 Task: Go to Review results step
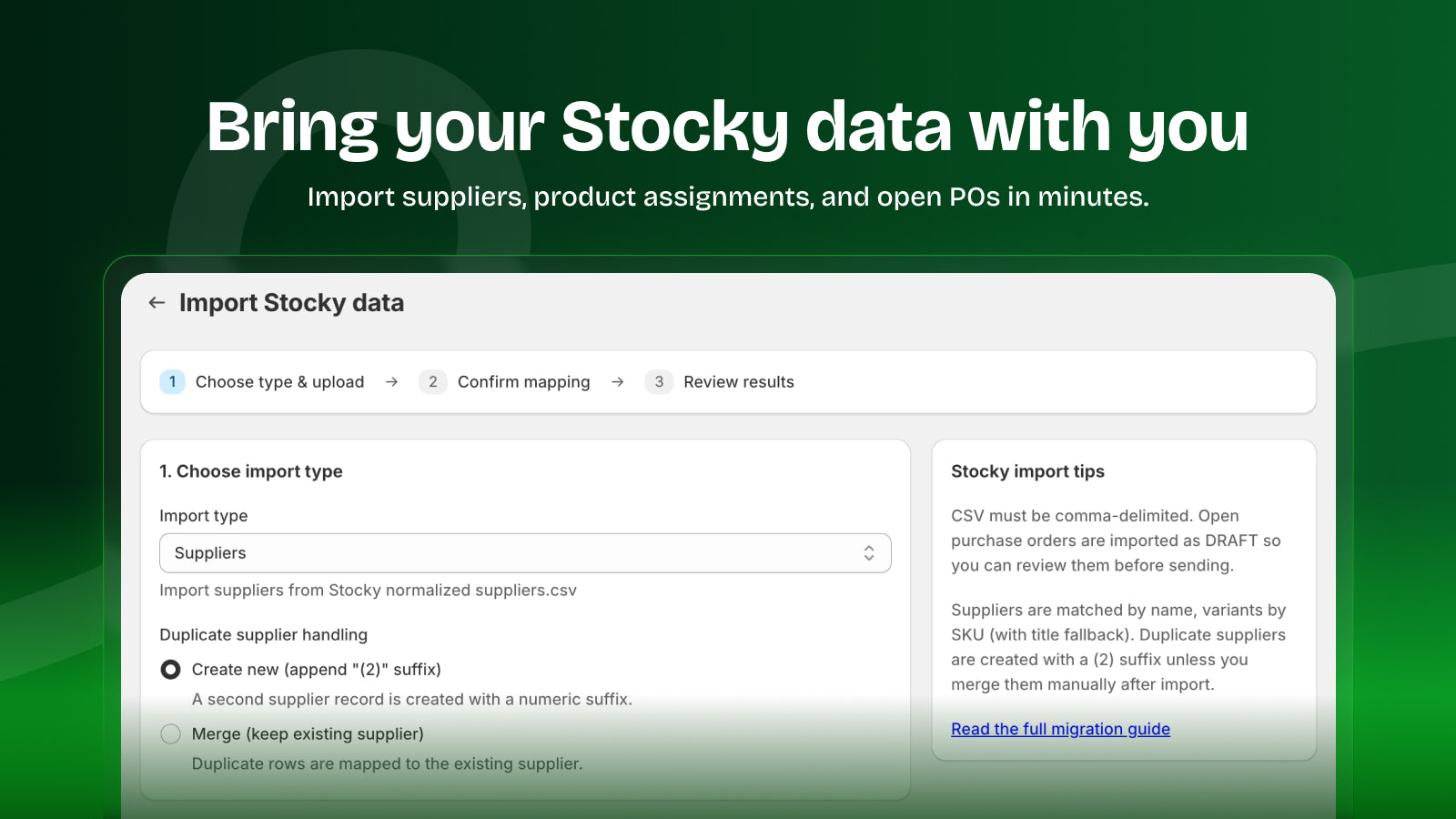739,382
